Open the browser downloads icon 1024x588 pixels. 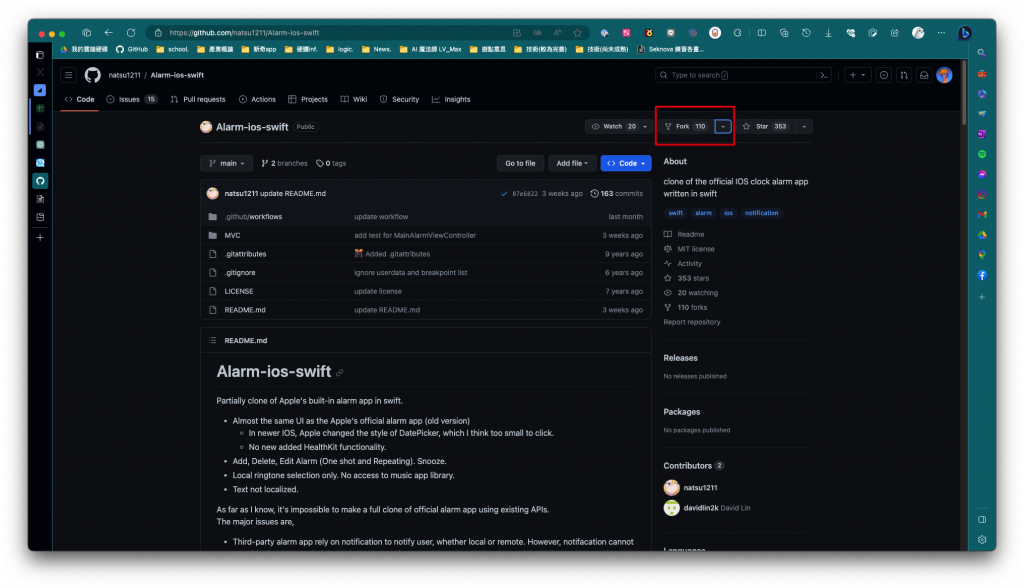tap(828, 33)
